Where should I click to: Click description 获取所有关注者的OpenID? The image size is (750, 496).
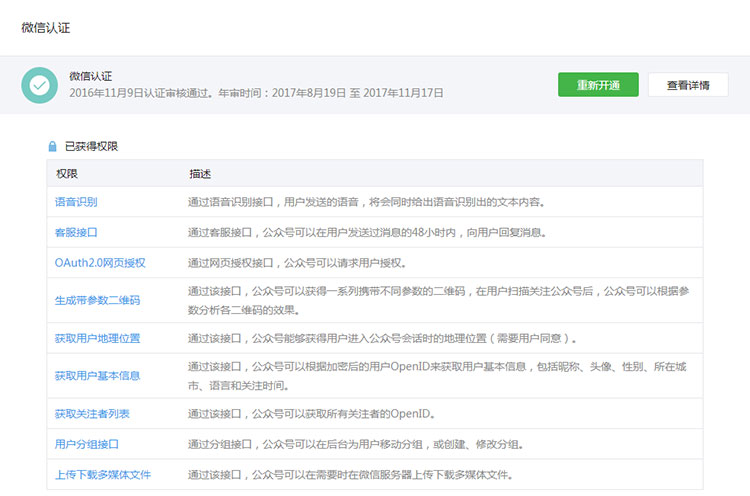(x=311, y=414)
